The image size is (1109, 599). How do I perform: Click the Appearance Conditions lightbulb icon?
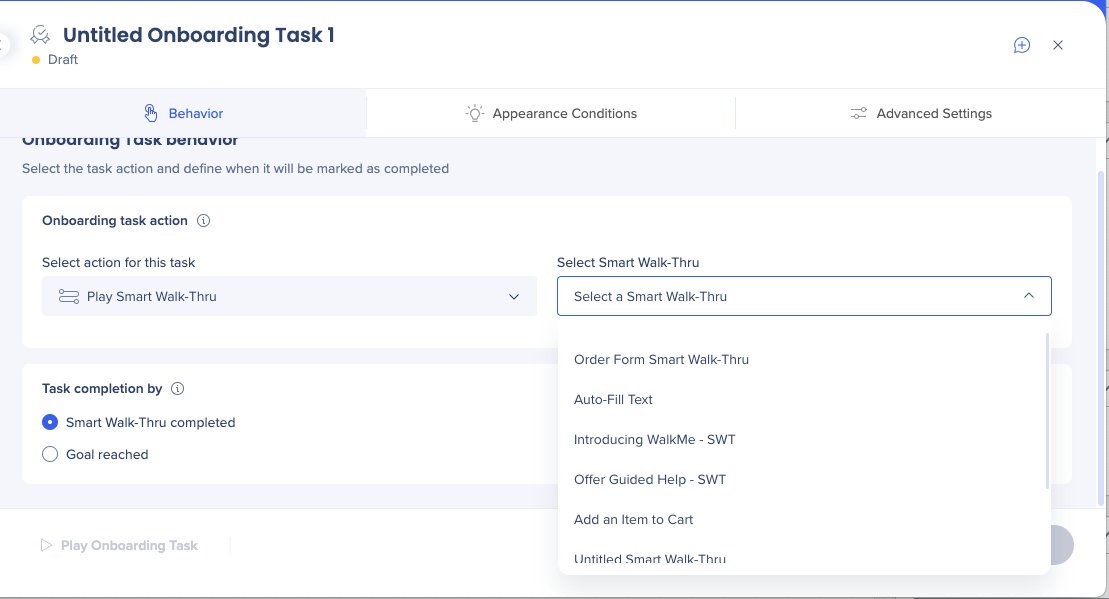coord(475,113)
